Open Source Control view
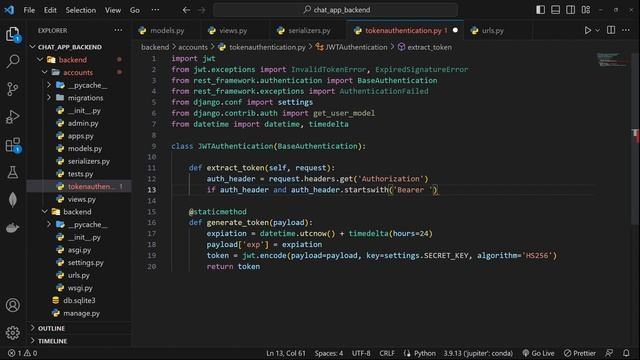Image resolution: width=640 pixels, height=360 pixels. pyautogui.click(x=13, y=89)
